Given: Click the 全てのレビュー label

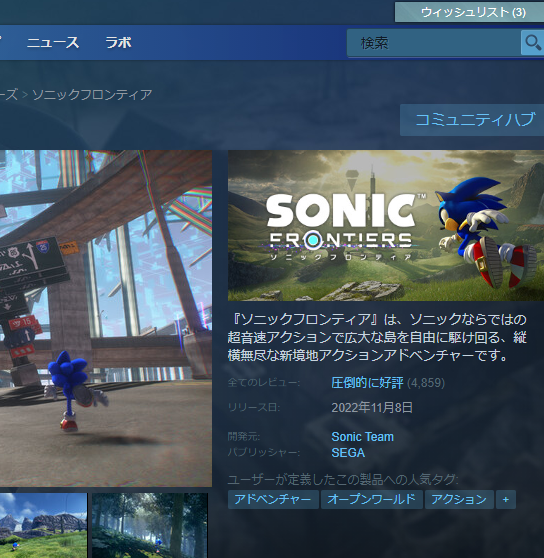Looking at the screenshot, I should 264,383.
